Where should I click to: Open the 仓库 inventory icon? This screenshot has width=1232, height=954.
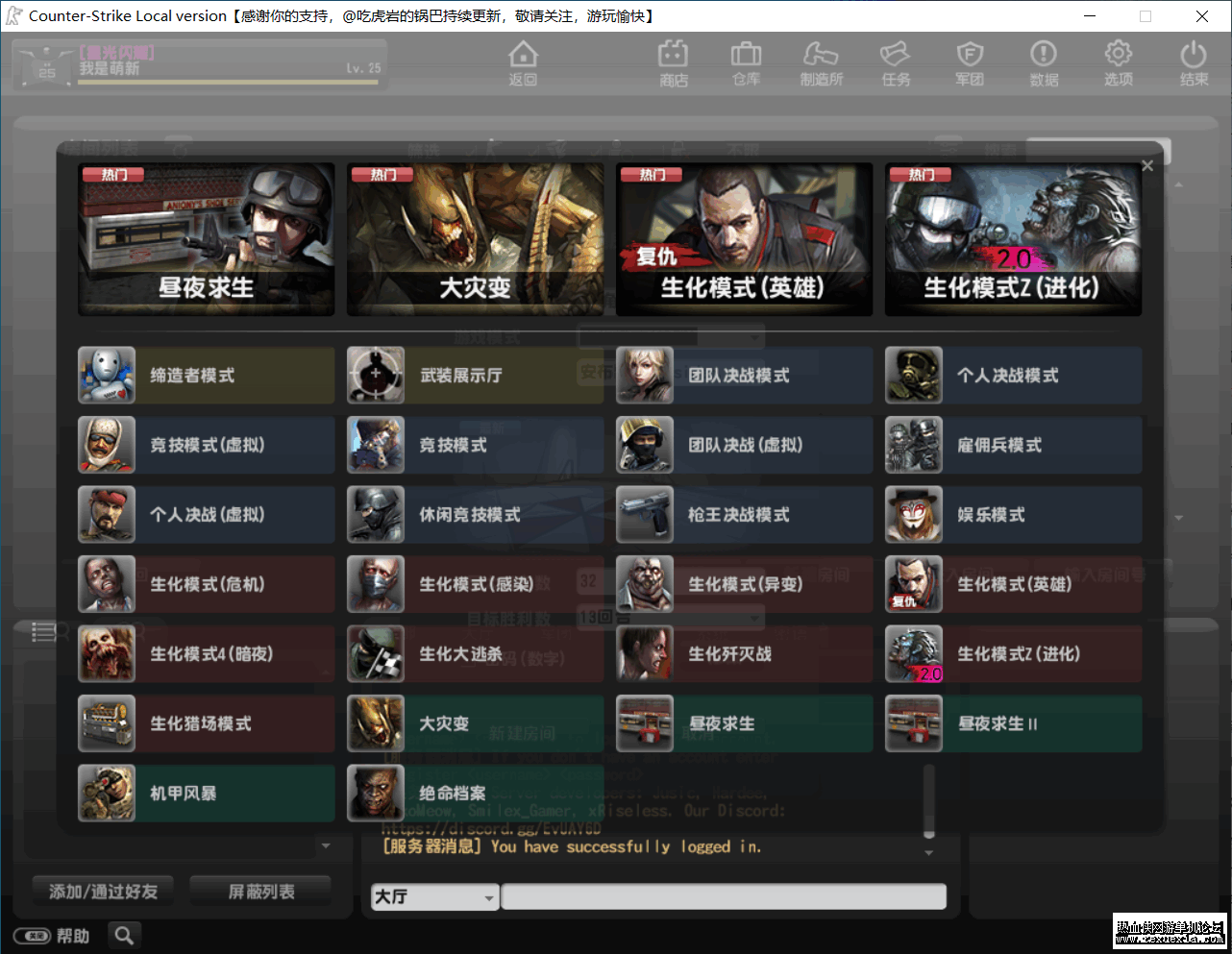[746, 63]
